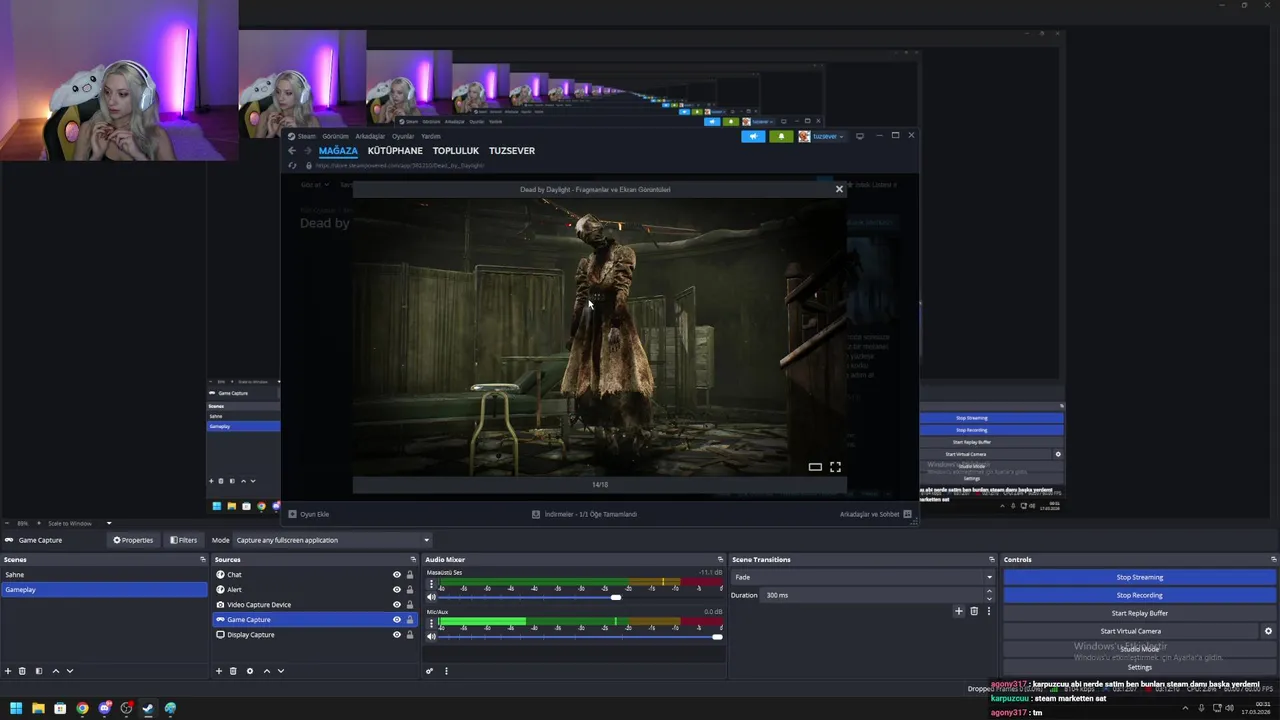Go back with Steam navigation arrow

click(x=292, y=151)
